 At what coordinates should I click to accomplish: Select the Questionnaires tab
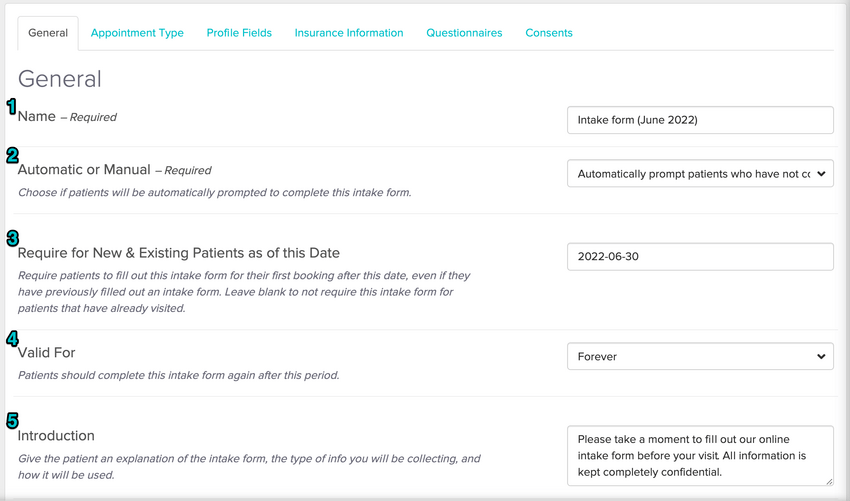pos(464,33)
